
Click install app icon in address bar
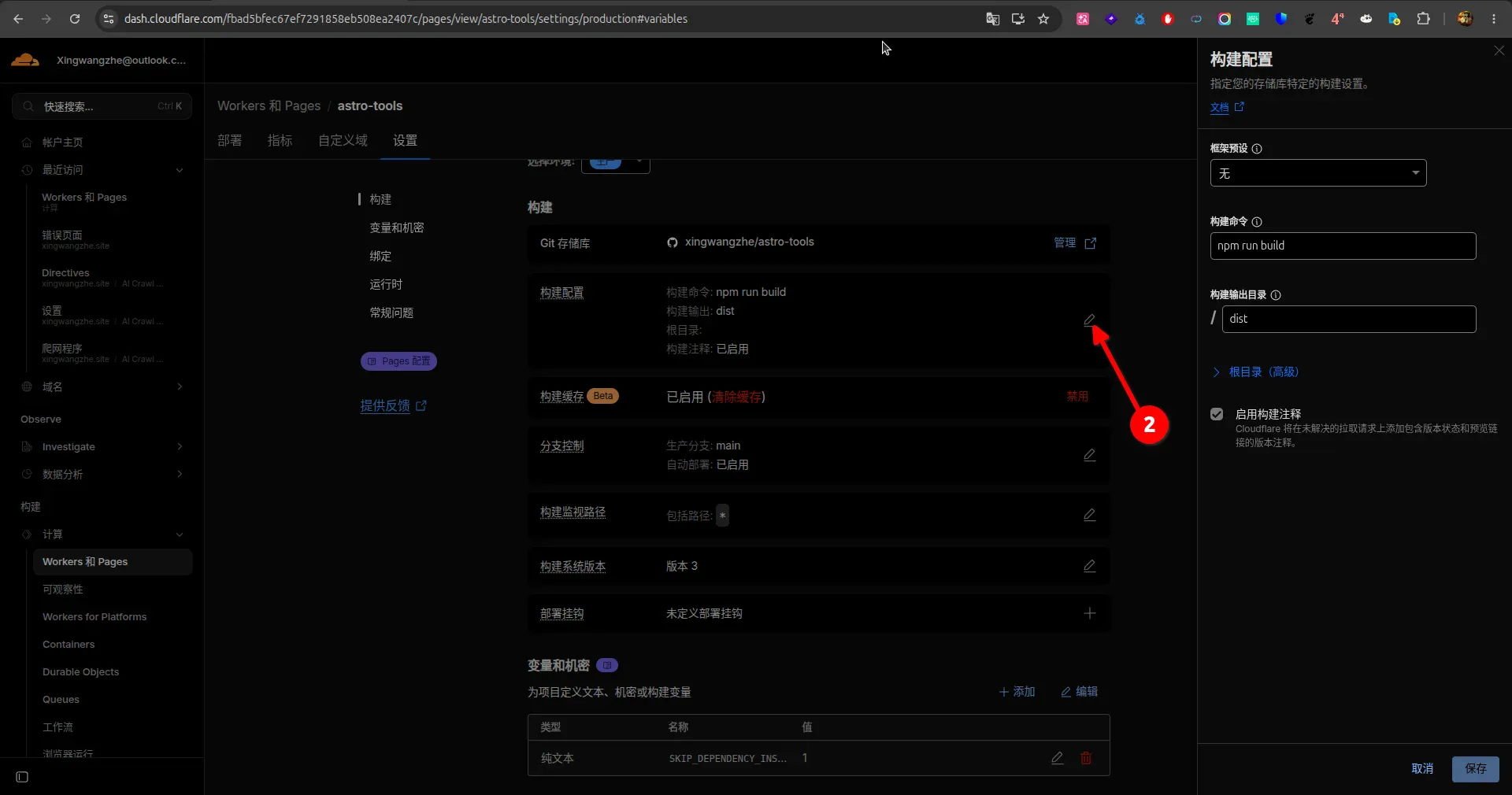click(x=1018, y=19)
